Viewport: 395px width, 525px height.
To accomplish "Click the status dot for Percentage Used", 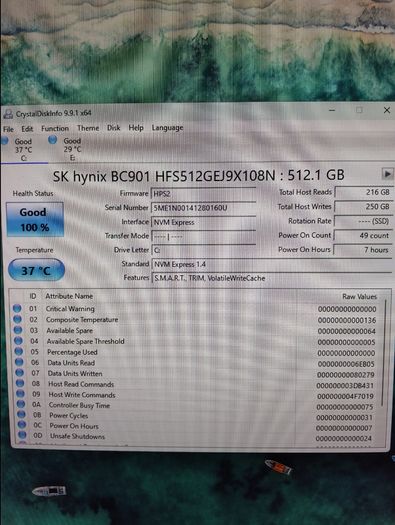I will [19, 352].
